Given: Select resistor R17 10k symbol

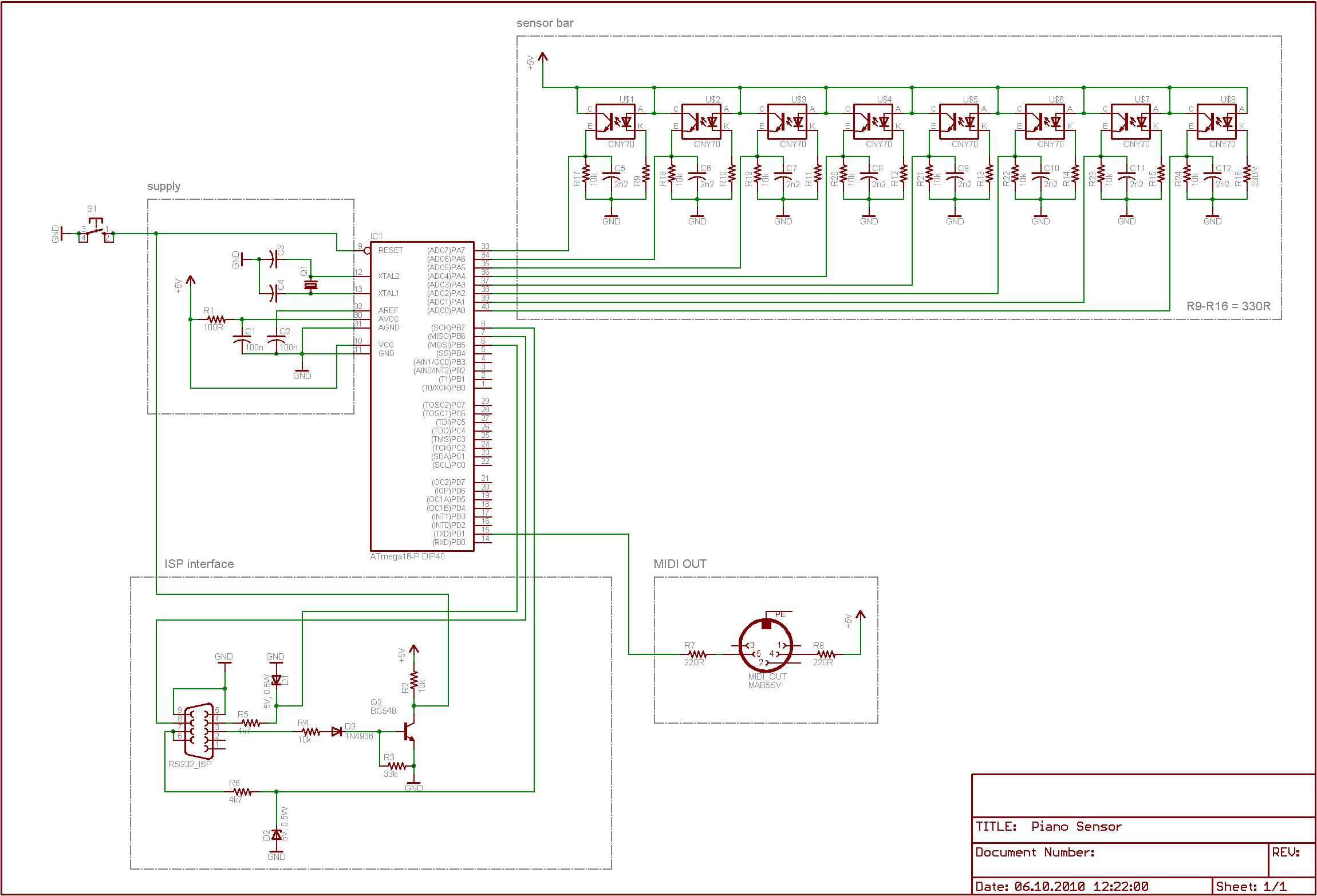Looking at the screenshot, I should point(585,173).
